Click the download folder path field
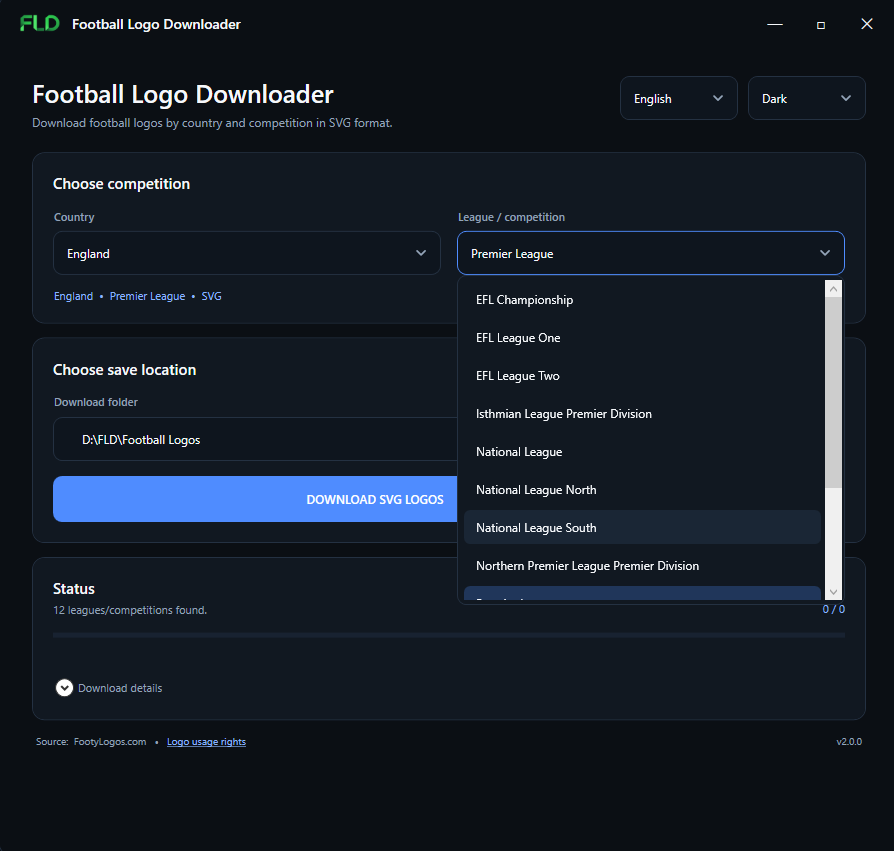This screenshot has width=894, height=851. (255, 439)
